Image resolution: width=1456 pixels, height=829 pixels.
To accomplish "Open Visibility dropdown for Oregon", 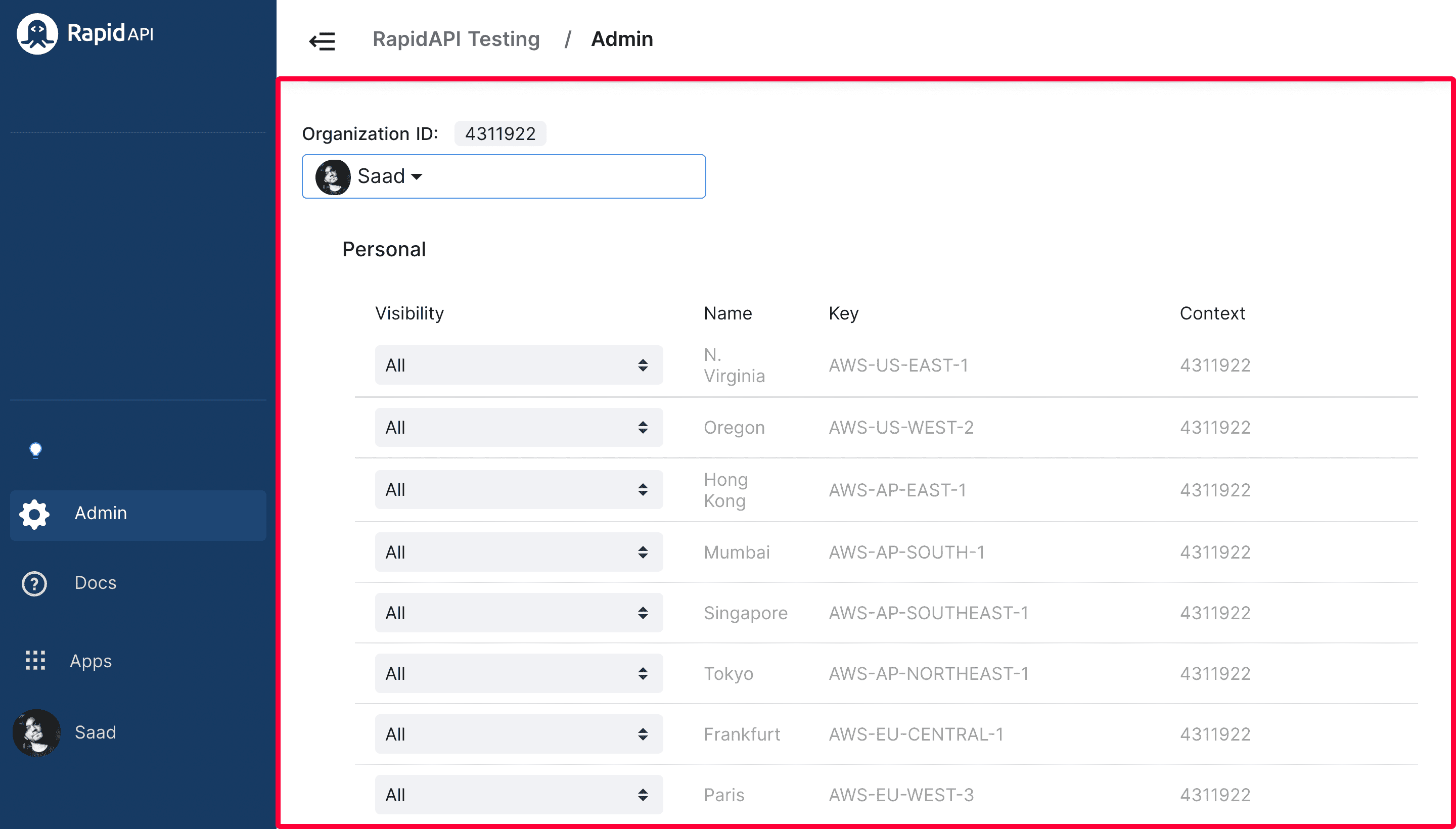I will coord(519,427).
